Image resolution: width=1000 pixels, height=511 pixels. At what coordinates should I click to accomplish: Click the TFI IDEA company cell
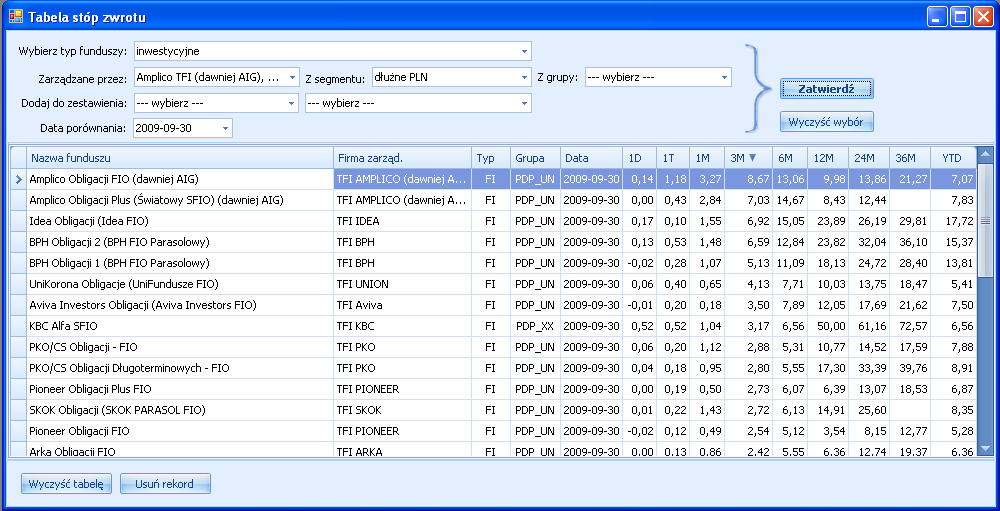[x=402, y=221]
